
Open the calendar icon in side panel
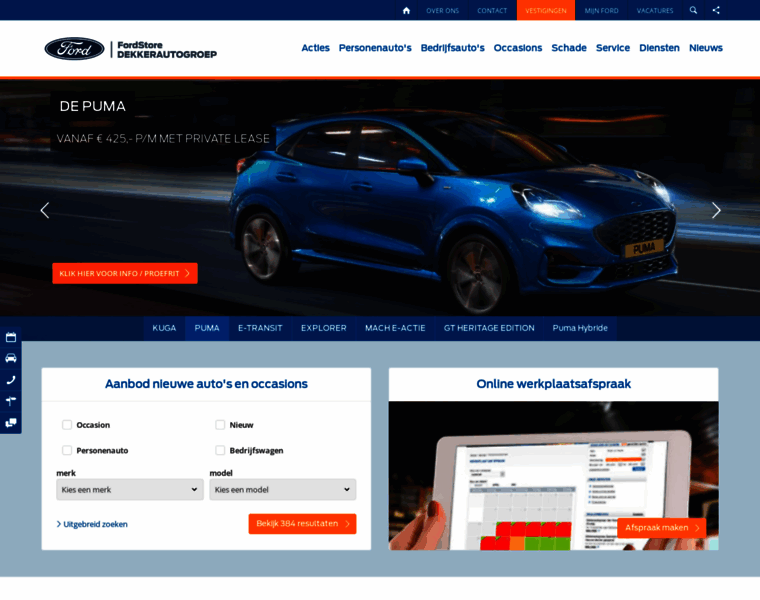click(11, 337)
